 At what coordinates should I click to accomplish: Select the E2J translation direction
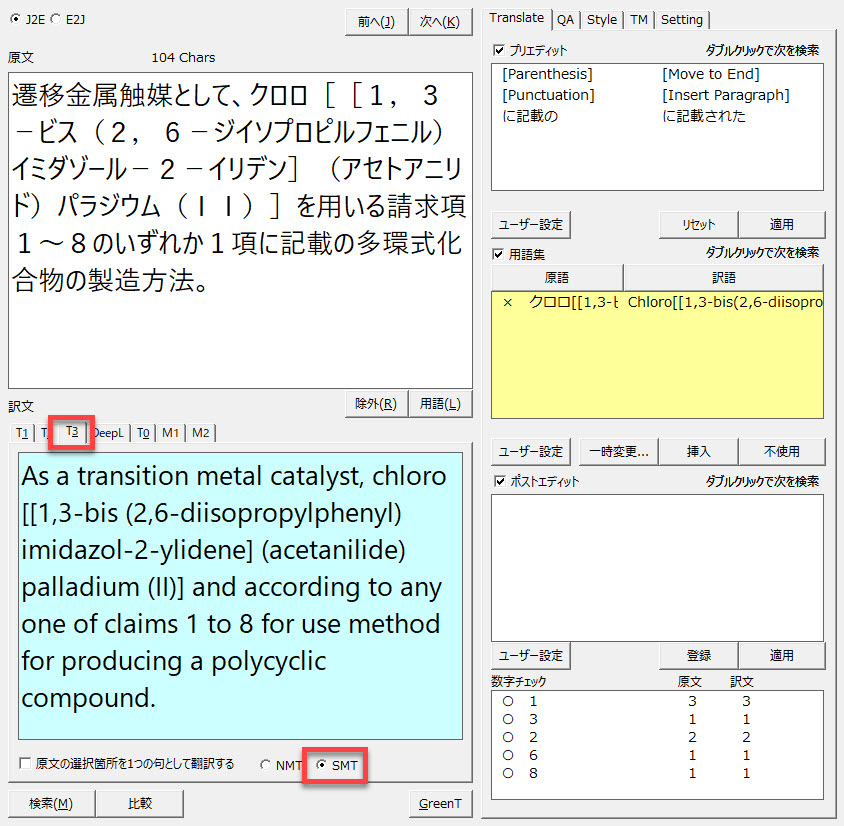tap(55, 19)
